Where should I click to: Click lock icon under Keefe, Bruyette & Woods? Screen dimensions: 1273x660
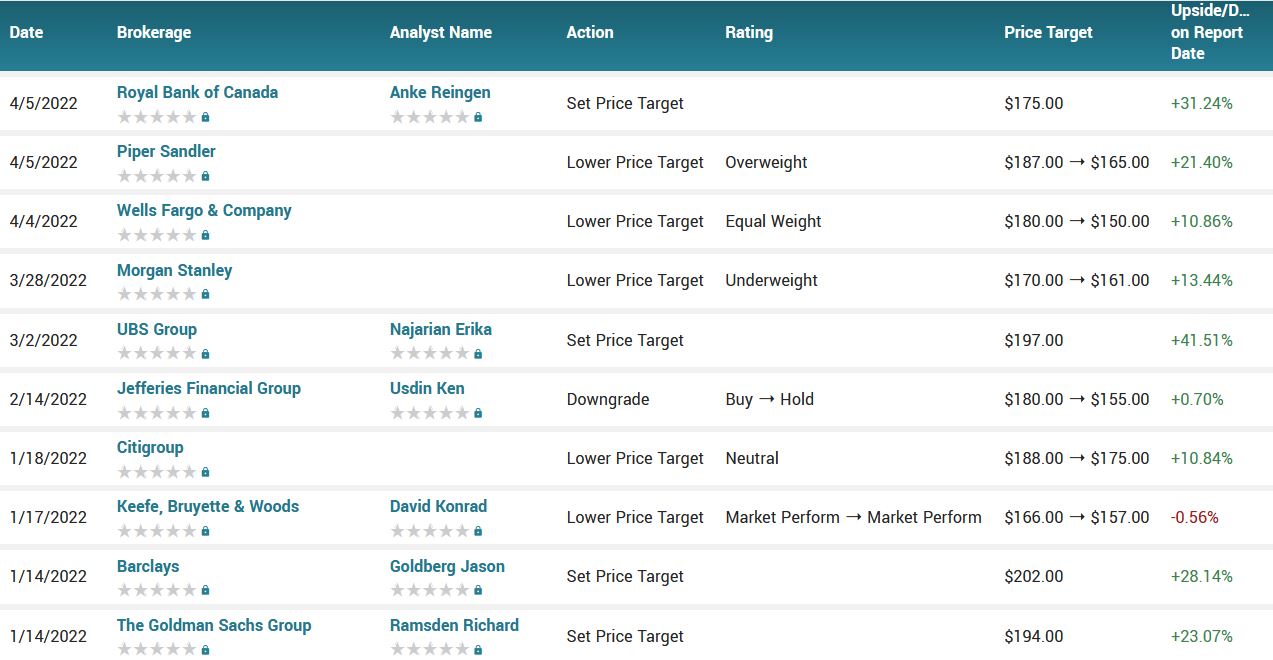(x=206, y=531)
